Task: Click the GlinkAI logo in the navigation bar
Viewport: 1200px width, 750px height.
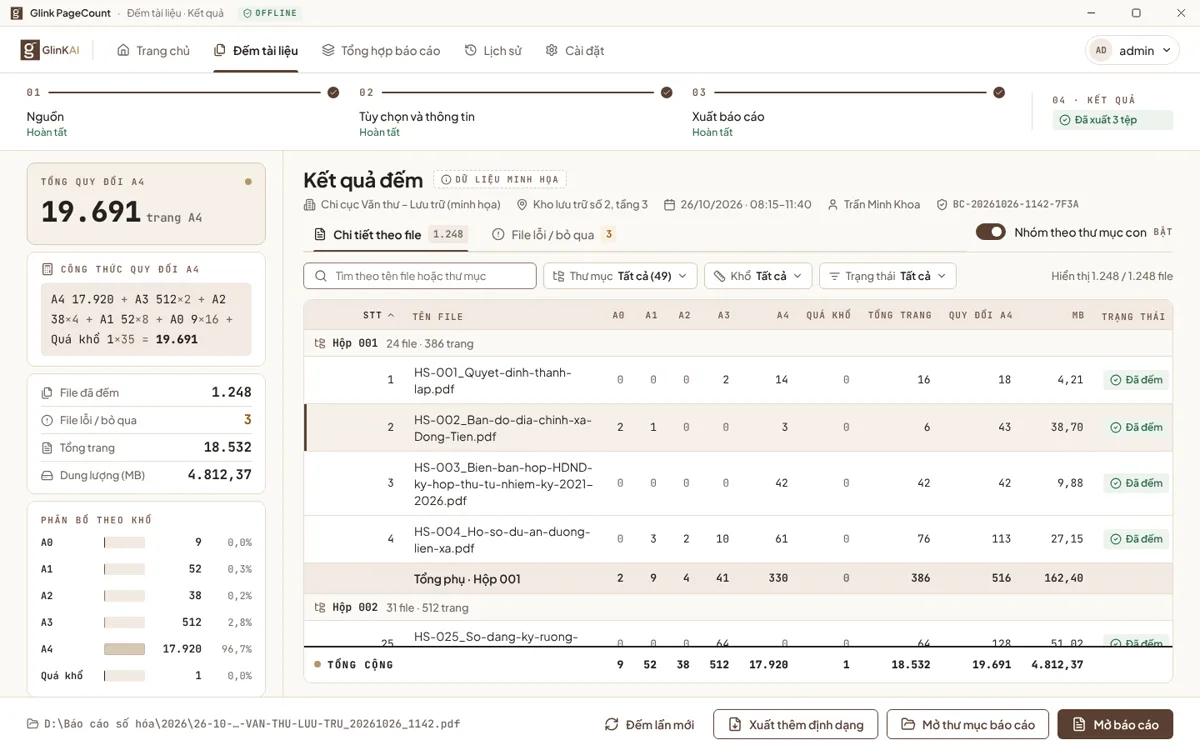Action: (50, 50)
